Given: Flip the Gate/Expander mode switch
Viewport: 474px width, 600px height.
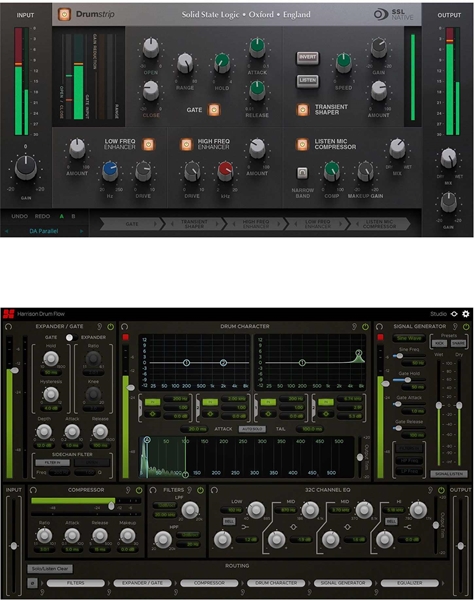Looking at the screenshot, I should coord(71,338).
